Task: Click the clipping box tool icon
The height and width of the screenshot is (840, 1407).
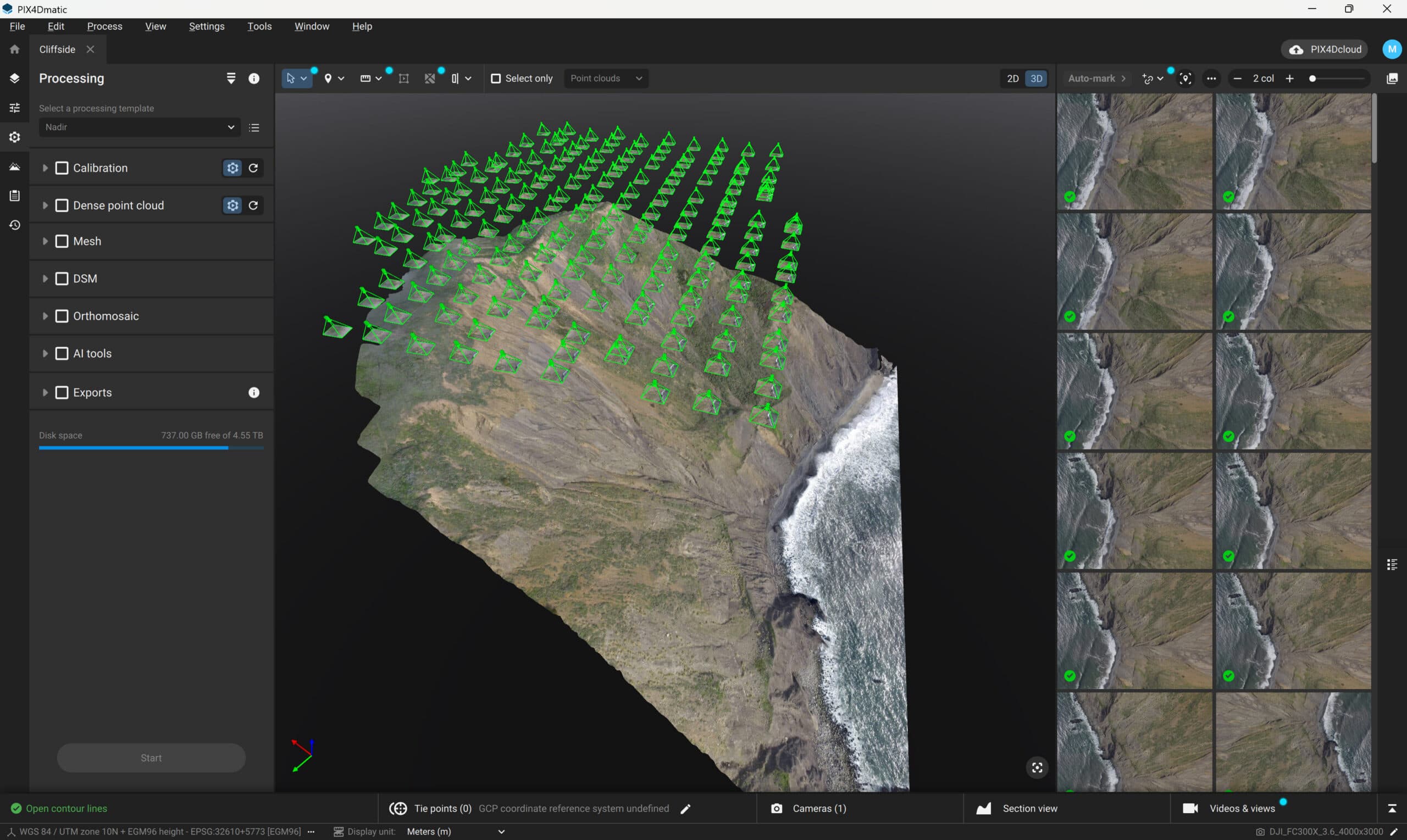Action: point(430,78)
